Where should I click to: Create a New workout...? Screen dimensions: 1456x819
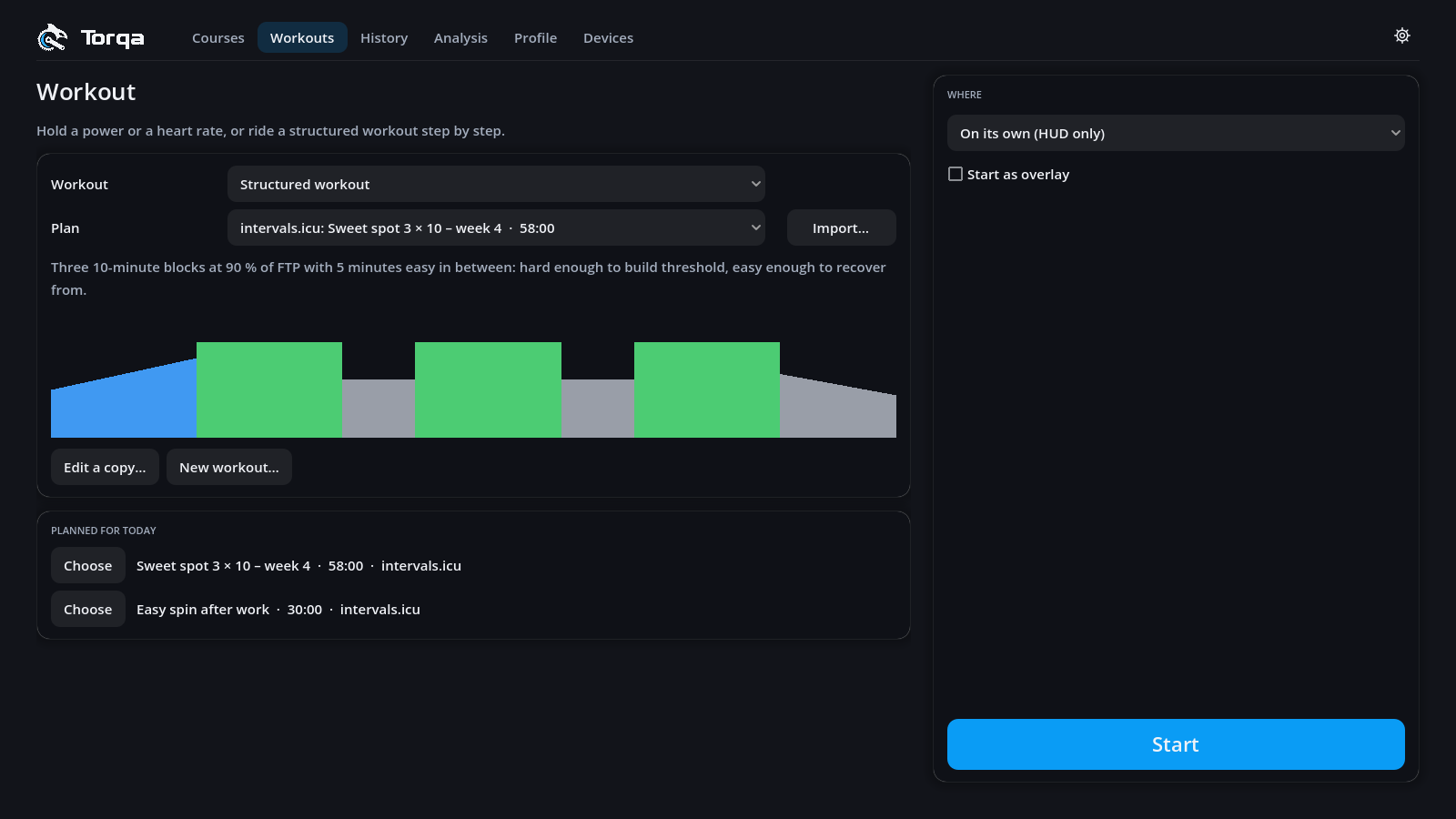click(229, 467)
